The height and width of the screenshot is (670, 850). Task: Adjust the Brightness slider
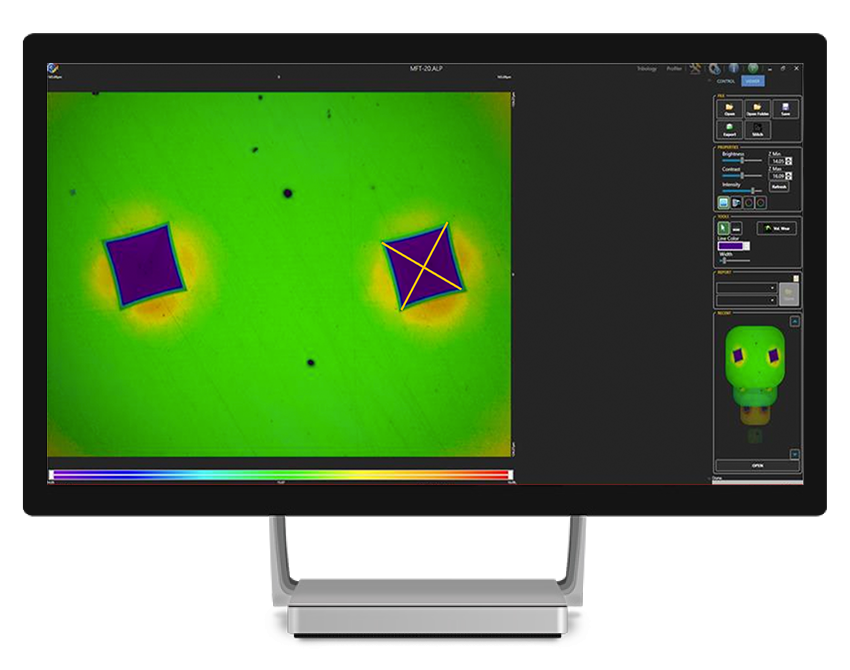point(741,160)
